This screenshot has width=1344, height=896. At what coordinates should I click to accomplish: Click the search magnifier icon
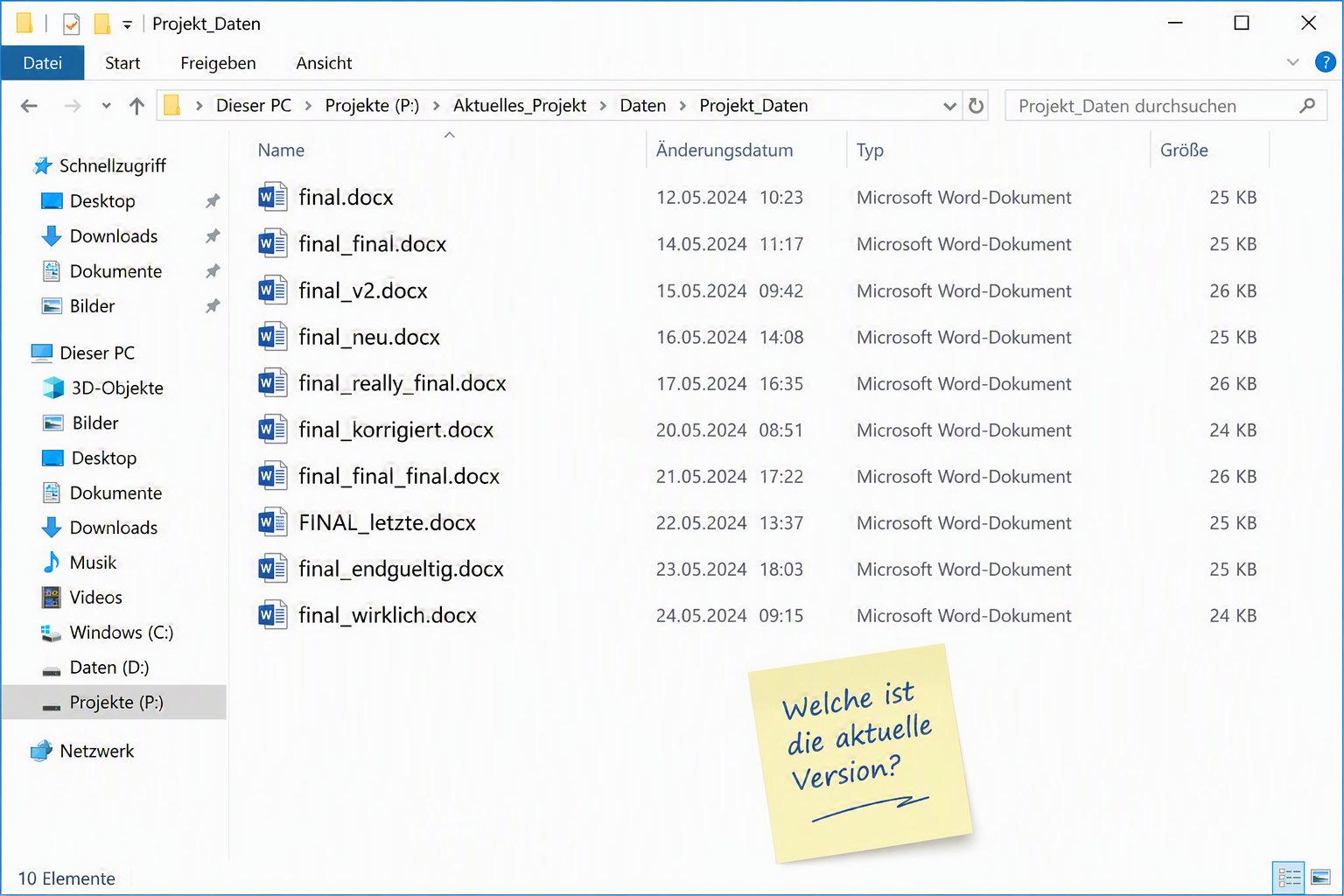[1306, 106]
